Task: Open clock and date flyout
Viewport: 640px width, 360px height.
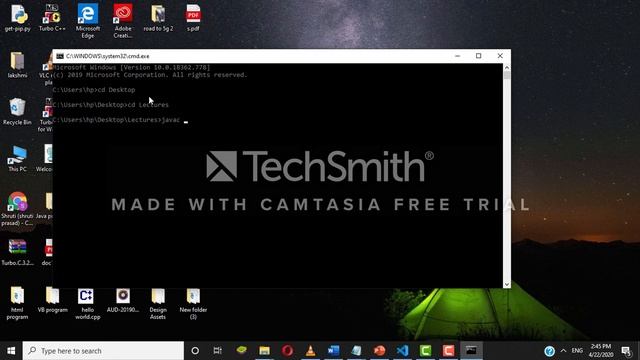Action: pos(601,351)
